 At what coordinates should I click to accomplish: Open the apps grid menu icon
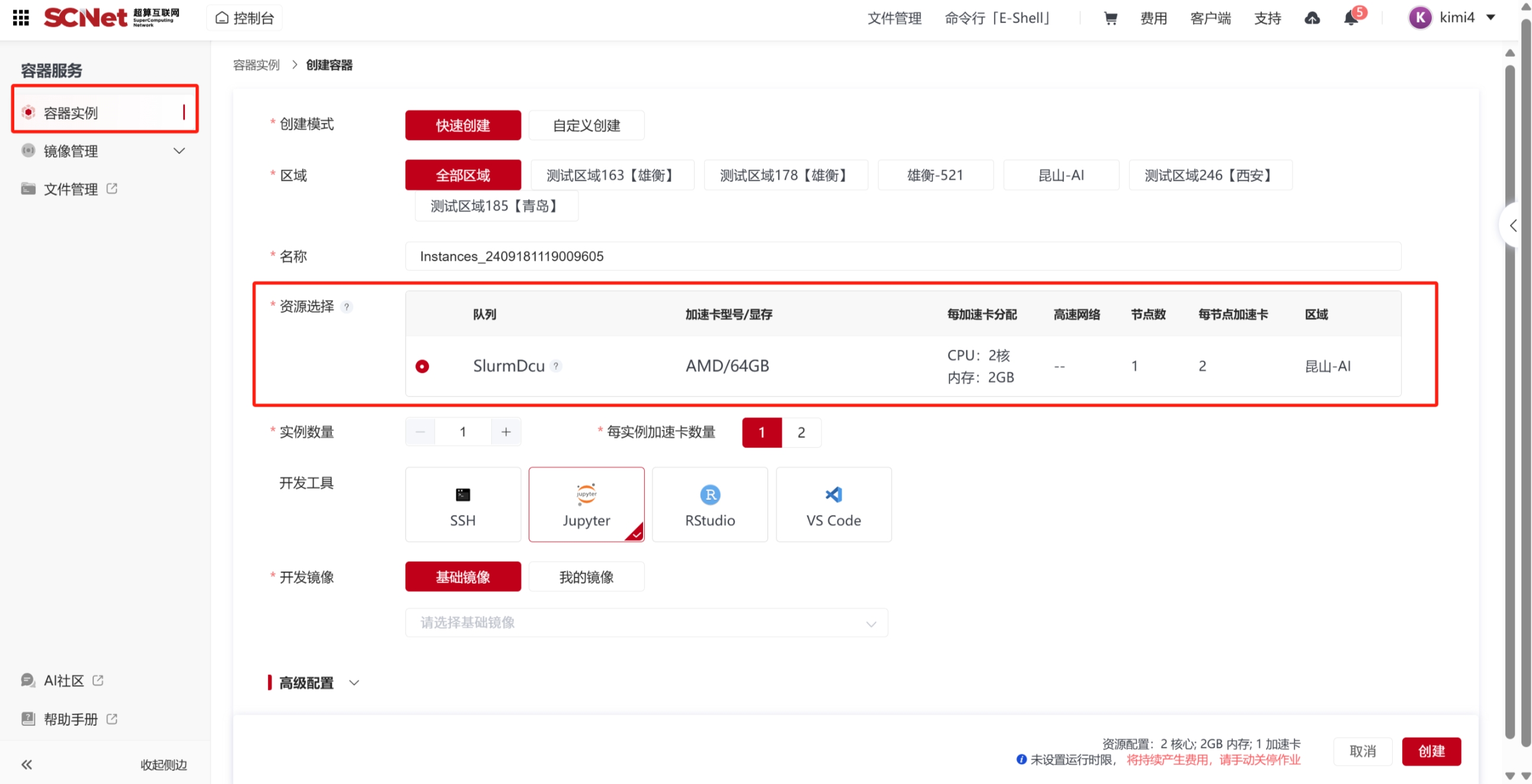pos(21,18)
